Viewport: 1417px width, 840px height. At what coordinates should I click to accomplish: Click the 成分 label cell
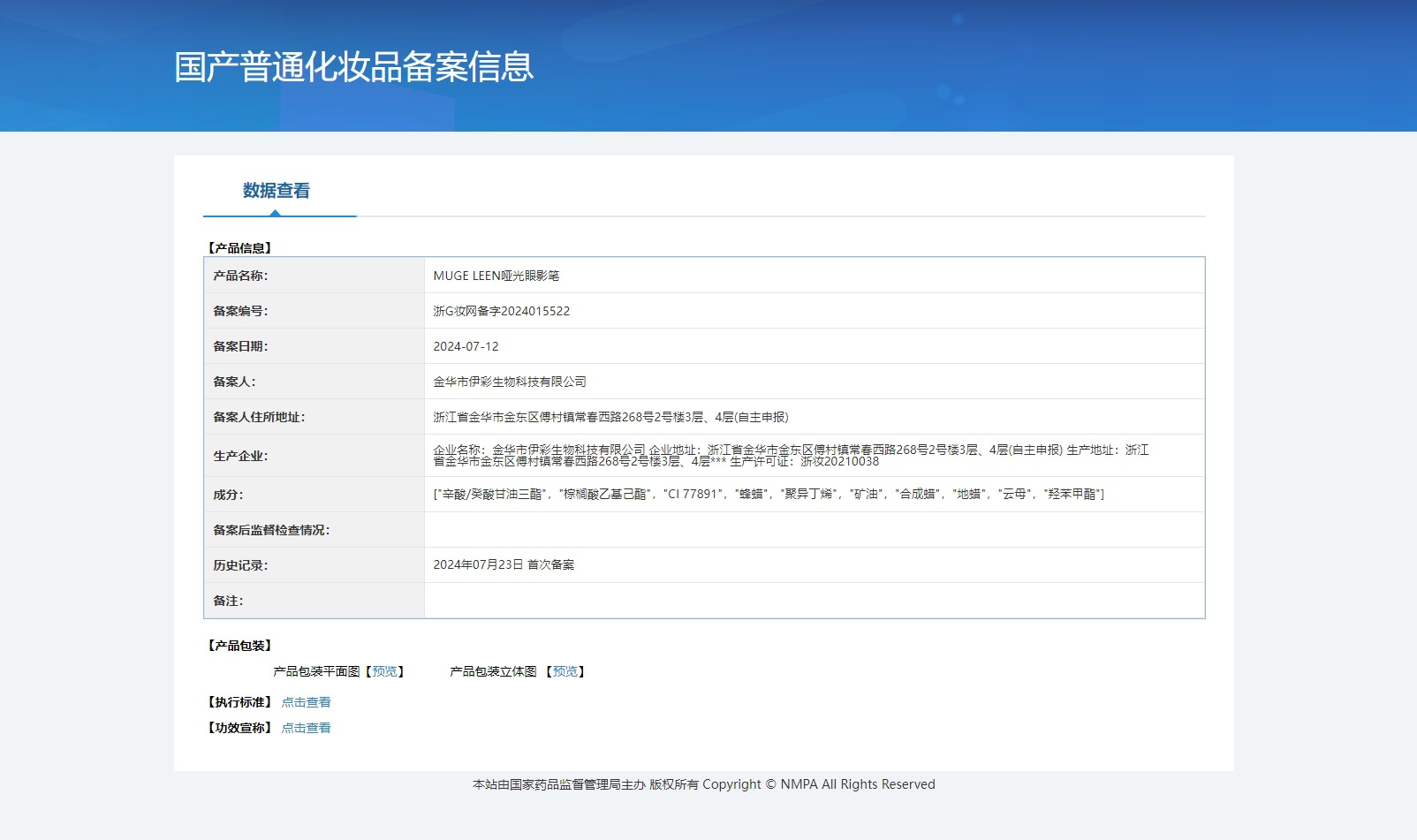pyautogui.click(x=314, y=495)
